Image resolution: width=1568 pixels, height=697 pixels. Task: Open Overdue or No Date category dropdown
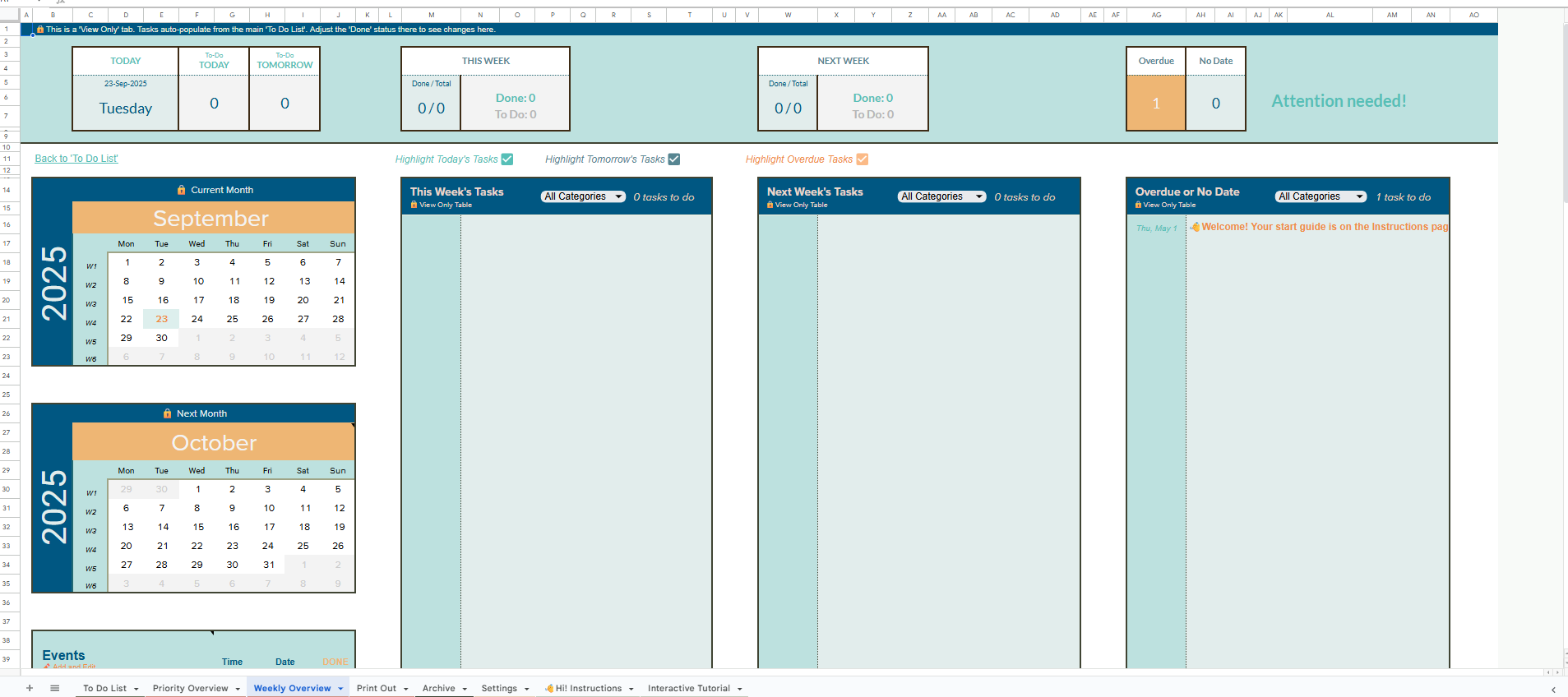[x=1320, y=196]
